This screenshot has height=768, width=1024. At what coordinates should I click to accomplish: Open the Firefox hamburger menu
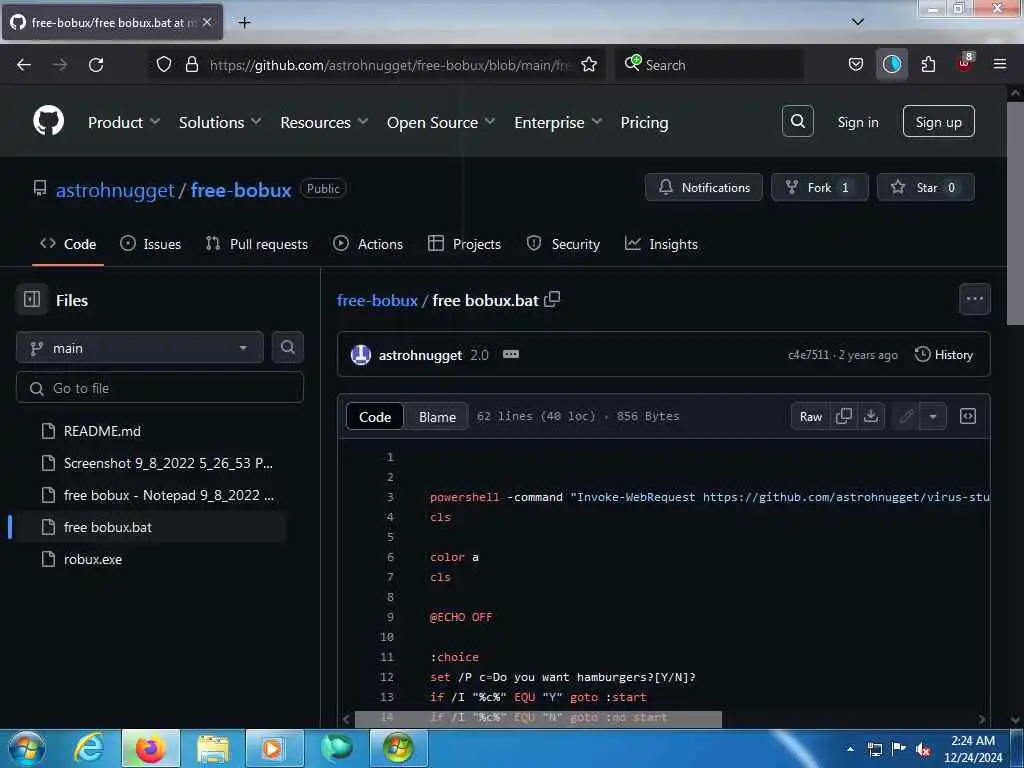point(1000,64)
